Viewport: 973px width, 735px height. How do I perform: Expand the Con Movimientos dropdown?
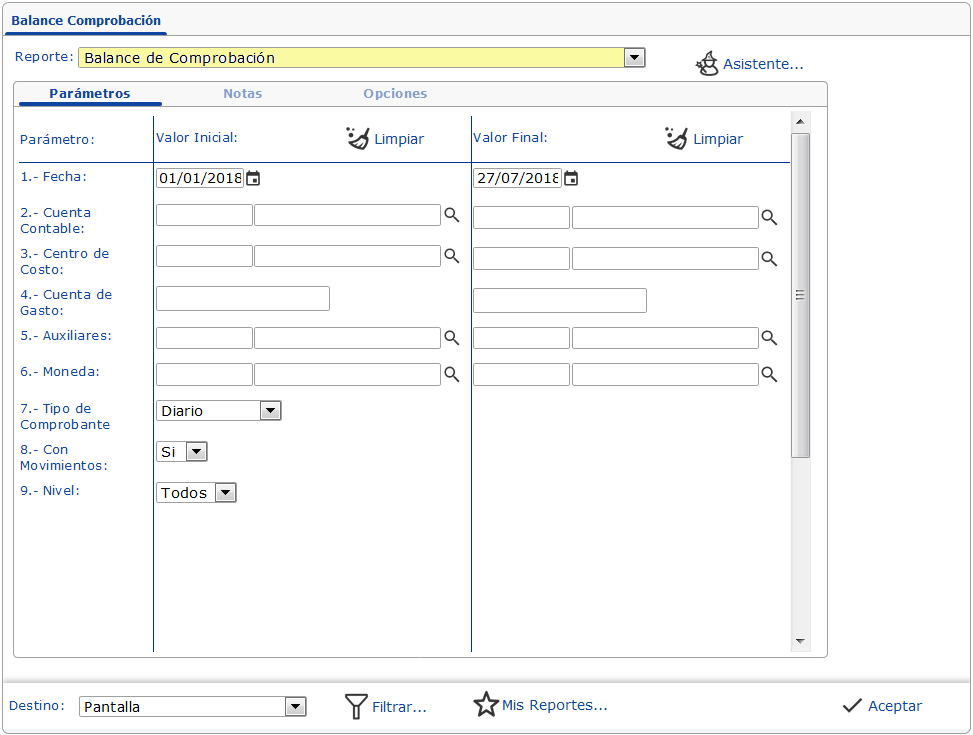click(x=196, y=452)
